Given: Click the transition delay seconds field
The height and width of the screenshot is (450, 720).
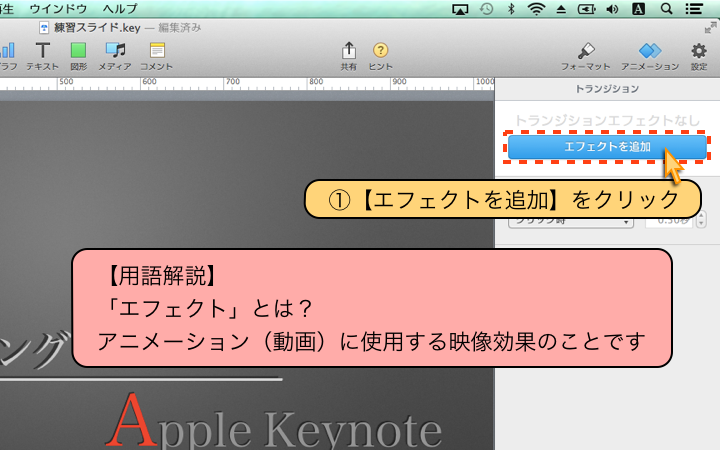Looking at the screenshot, I should tap(669, 222).
